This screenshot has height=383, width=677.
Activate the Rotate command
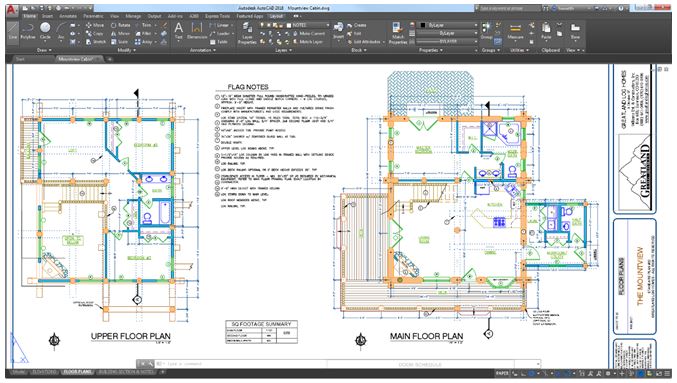click(120, 25)
